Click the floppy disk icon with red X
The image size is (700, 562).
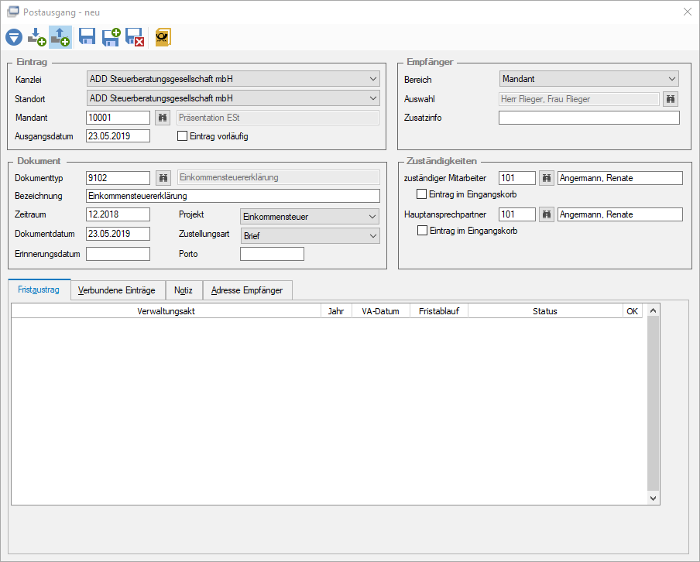click(x=134, y=37)
